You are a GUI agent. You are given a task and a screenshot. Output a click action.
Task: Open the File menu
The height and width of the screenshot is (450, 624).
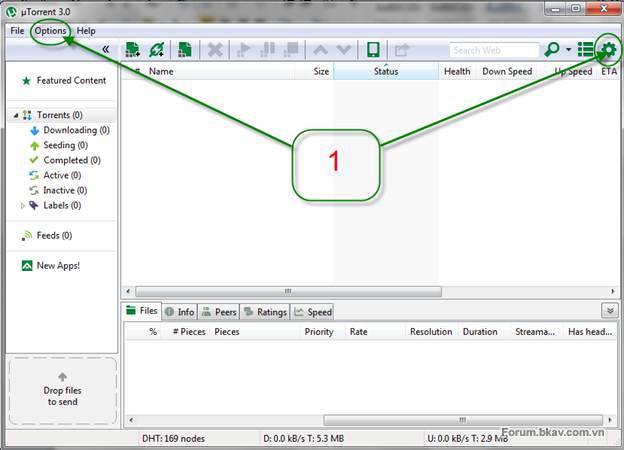click(17, 31)
